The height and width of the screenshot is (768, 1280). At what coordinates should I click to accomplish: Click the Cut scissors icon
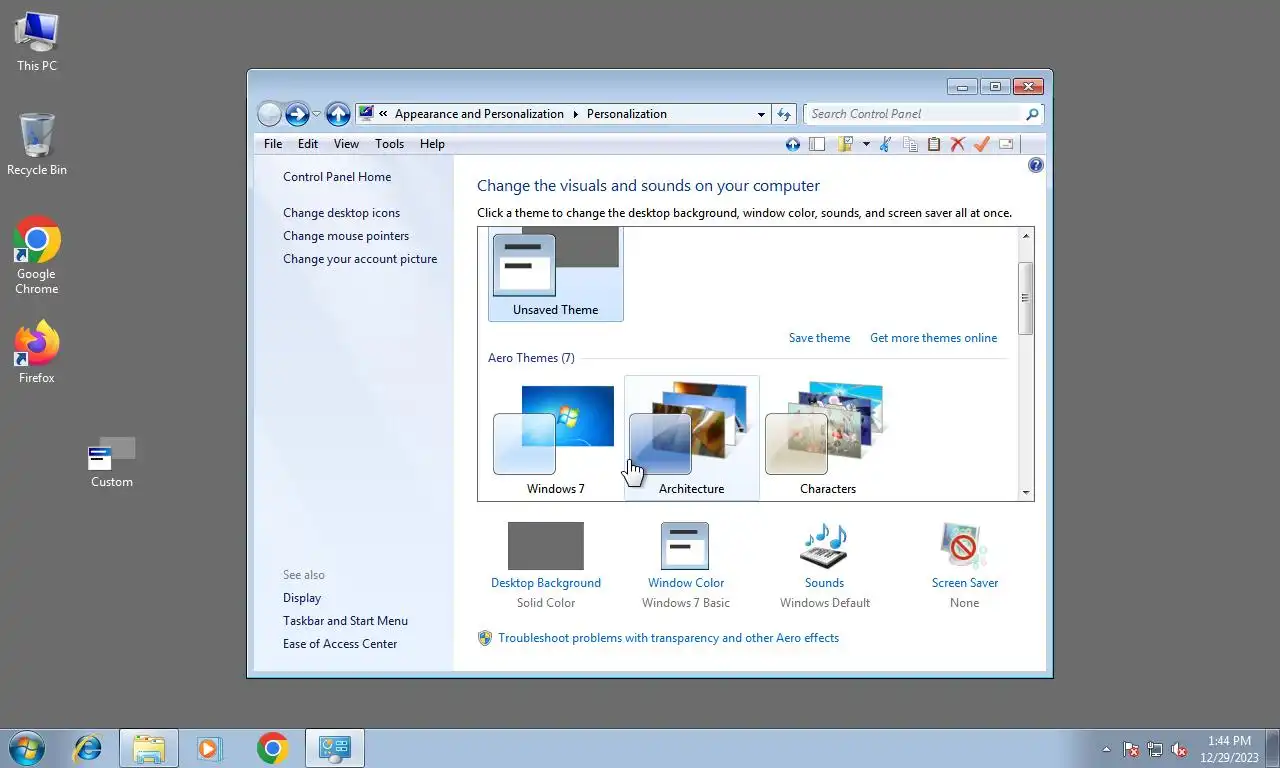[x=885, y=144]
